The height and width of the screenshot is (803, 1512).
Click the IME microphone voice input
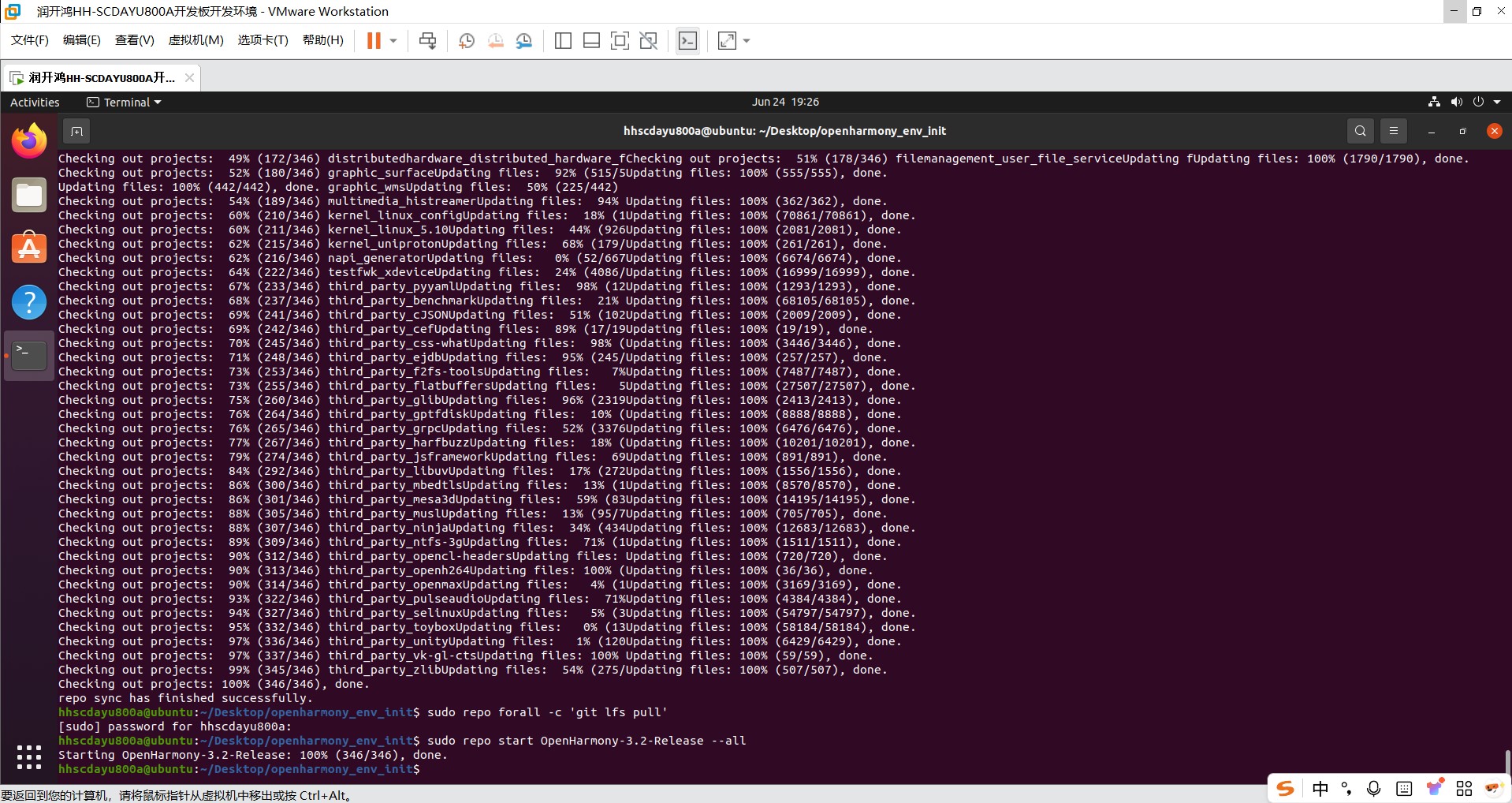[1374, 788]
